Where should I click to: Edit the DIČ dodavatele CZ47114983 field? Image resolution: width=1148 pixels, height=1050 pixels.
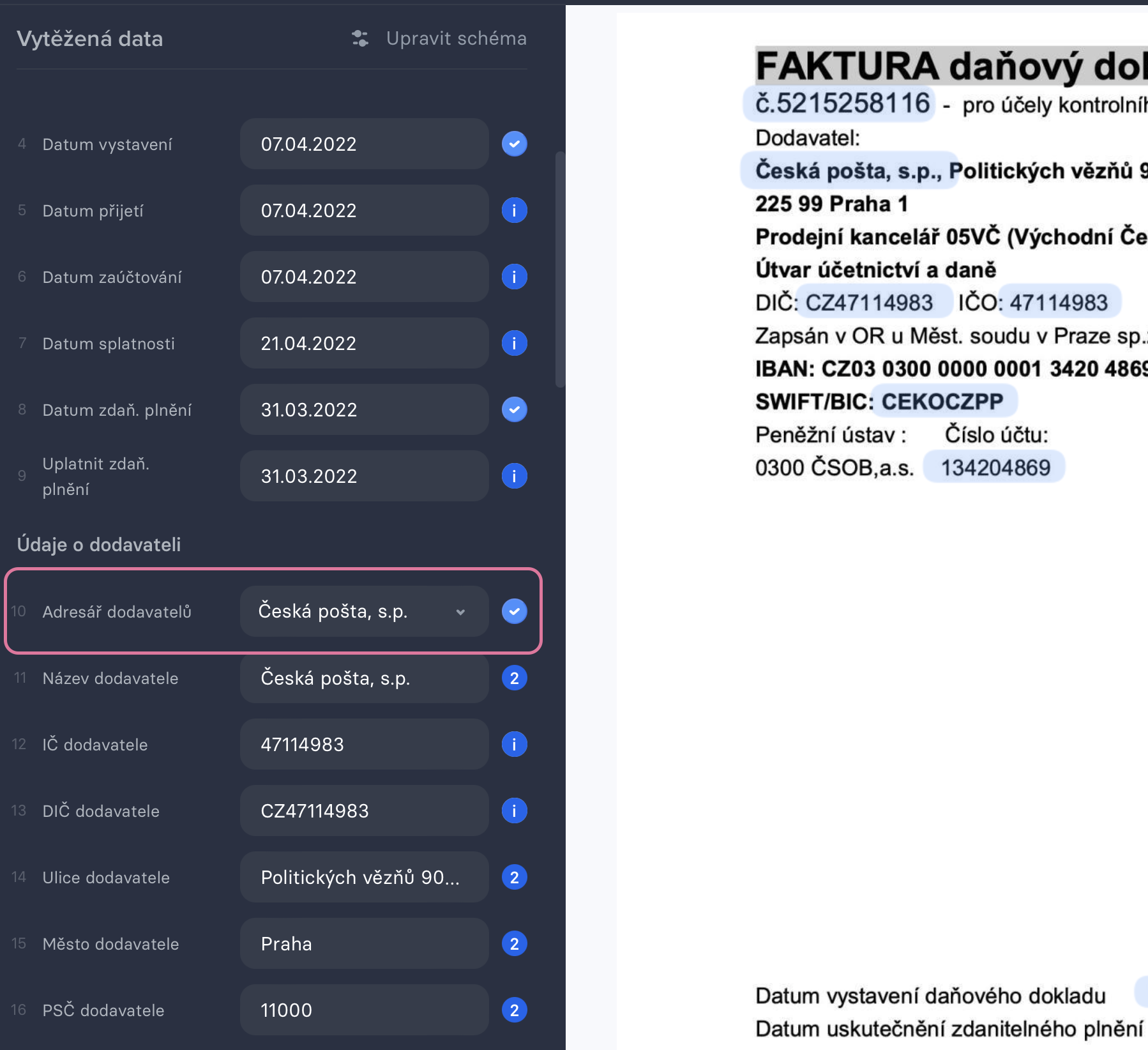coord(365,810)
